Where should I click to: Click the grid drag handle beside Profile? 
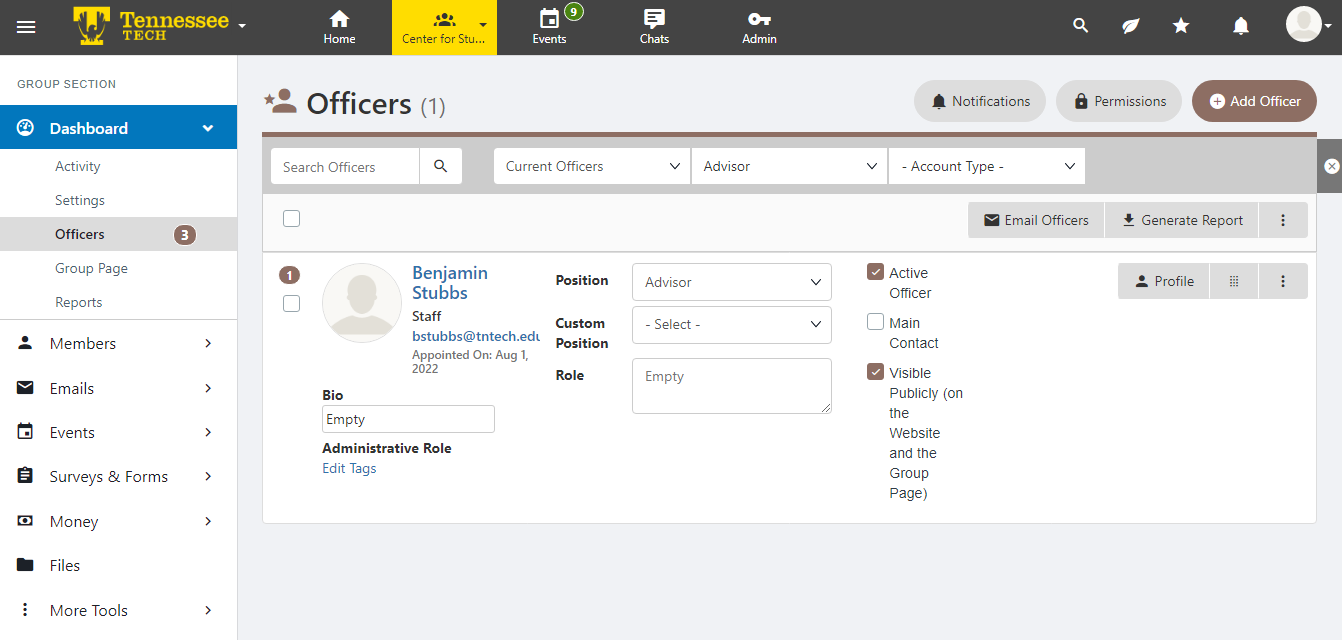click(1234, 282)
